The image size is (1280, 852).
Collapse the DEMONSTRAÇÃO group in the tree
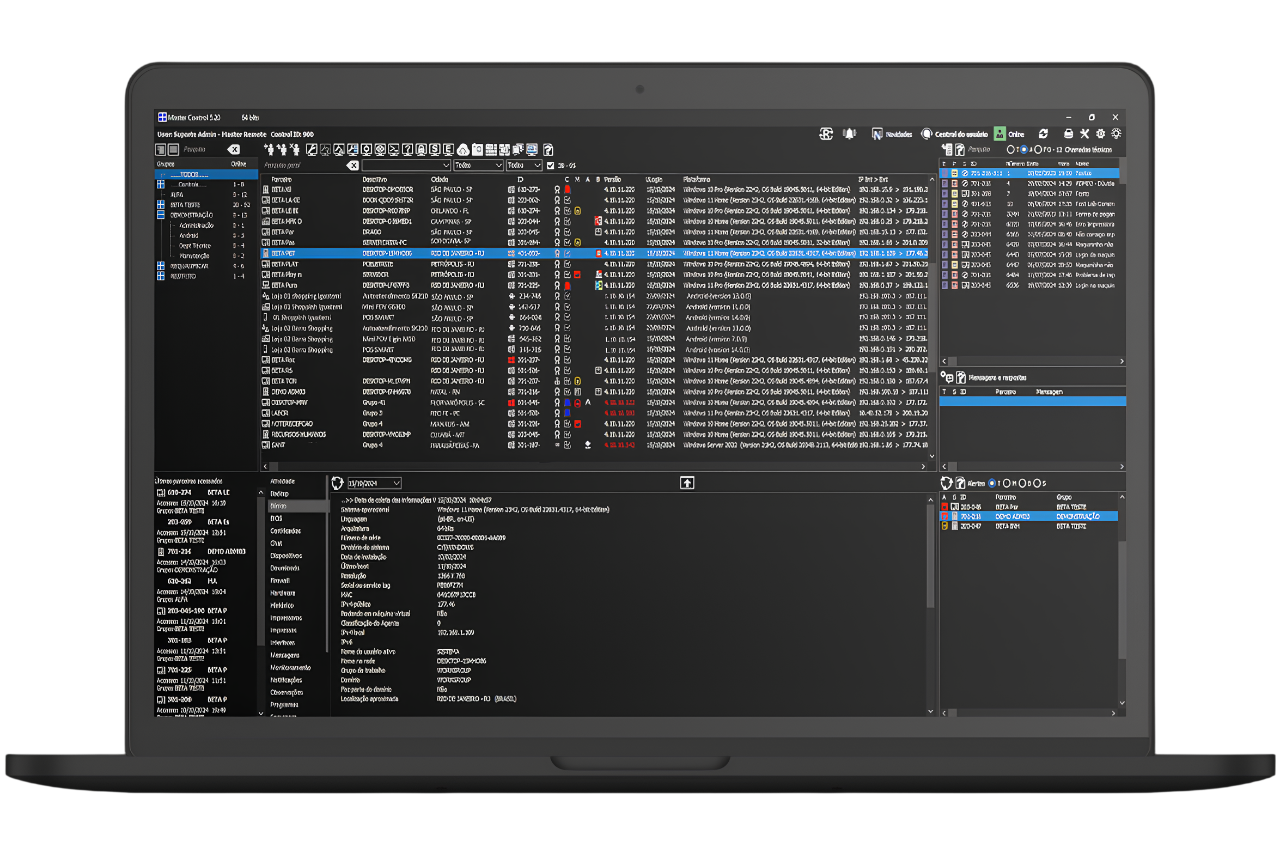[x=159, y=214]
